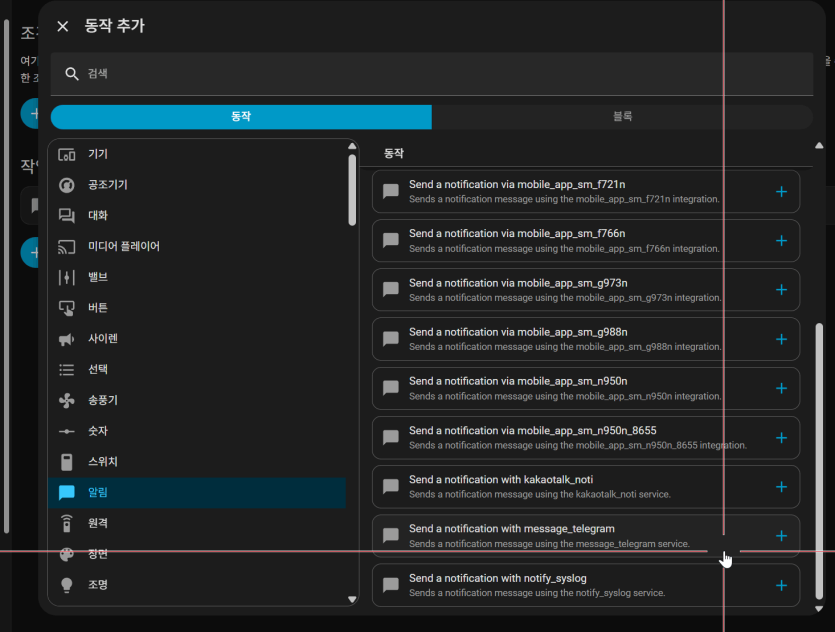Image resolution: width=835 pixels, height=632 pixels.
Task: Select 'Send a notification with kakaotalk_noti' title
Action: (x=501, y=480)
